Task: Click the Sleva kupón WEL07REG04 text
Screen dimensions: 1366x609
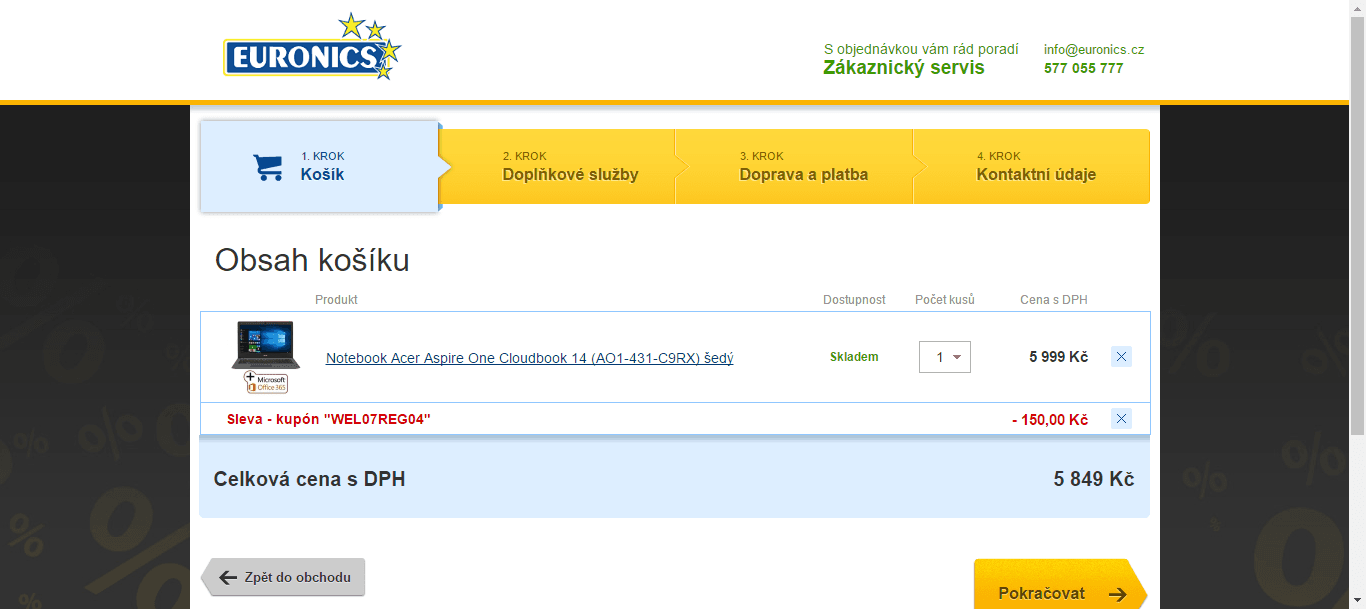Action: pyautogui.click(x=329, y=419)
